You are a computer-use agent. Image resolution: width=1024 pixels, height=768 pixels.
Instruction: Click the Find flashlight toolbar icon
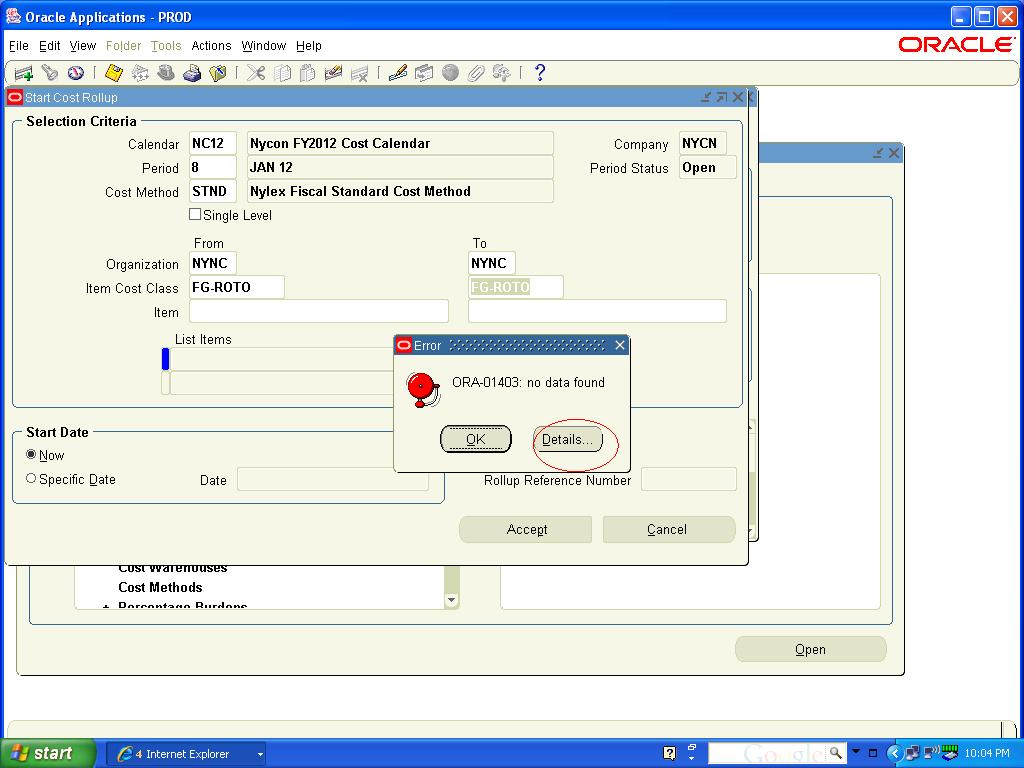coord(49,73)
